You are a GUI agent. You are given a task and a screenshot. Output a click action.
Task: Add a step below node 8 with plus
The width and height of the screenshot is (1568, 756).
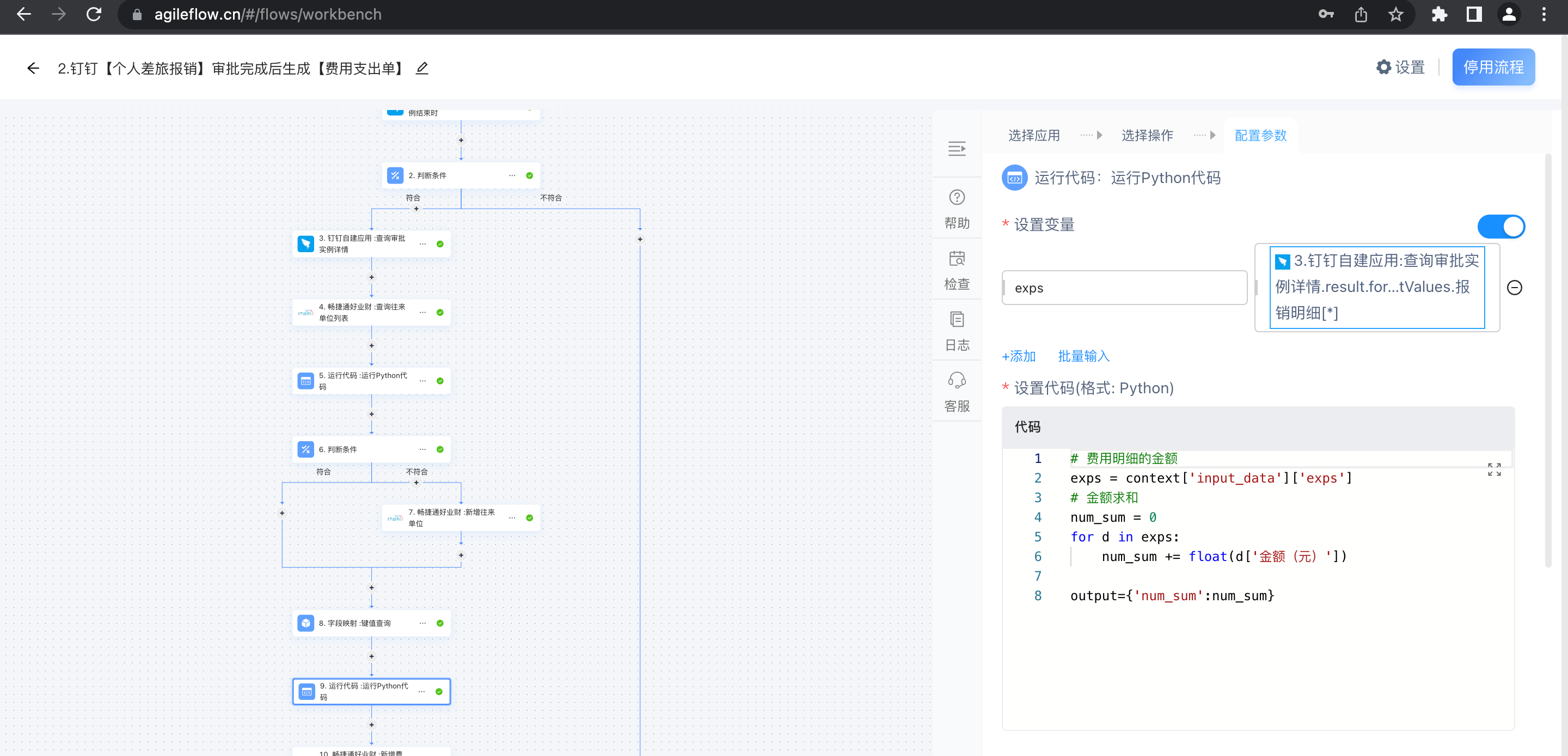coord(371,656)
